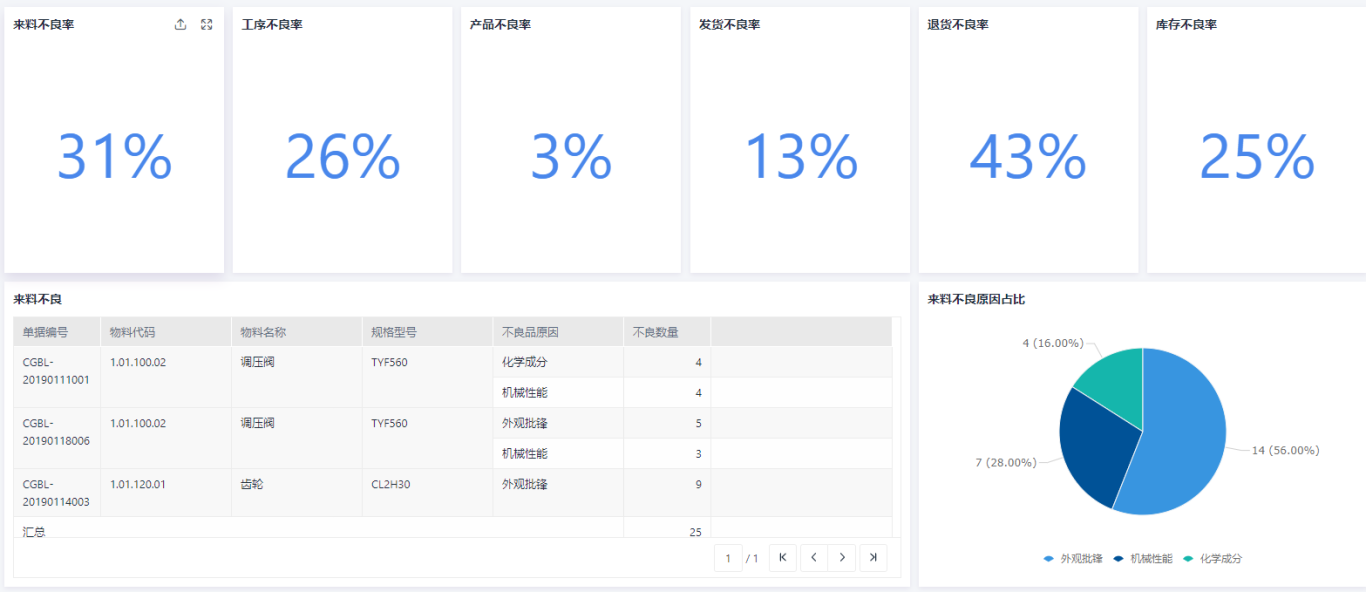Sort by the 不良品原因 column header
Viewport: 1366px width, 592px height.
[558, 332]
